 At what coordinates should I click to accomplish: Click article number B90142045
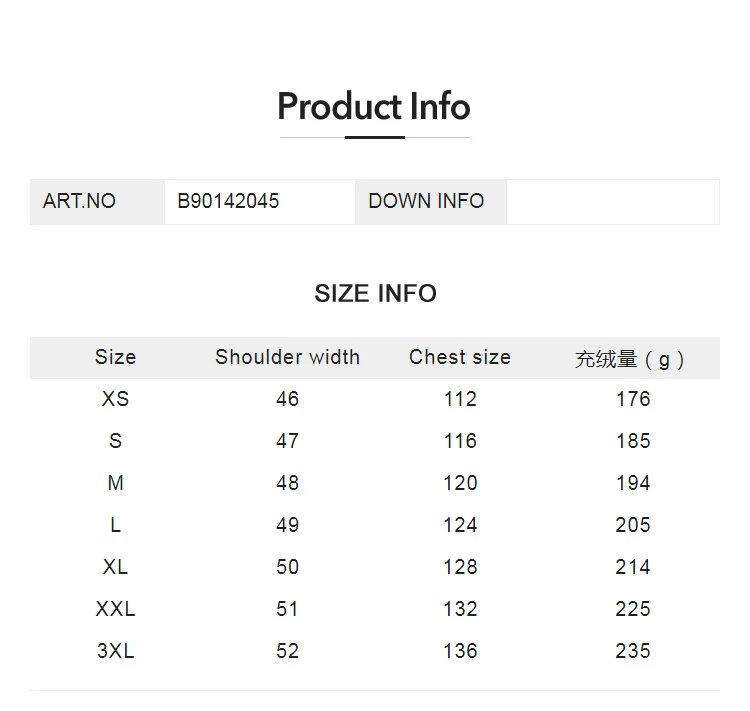(x=228, y=201)
